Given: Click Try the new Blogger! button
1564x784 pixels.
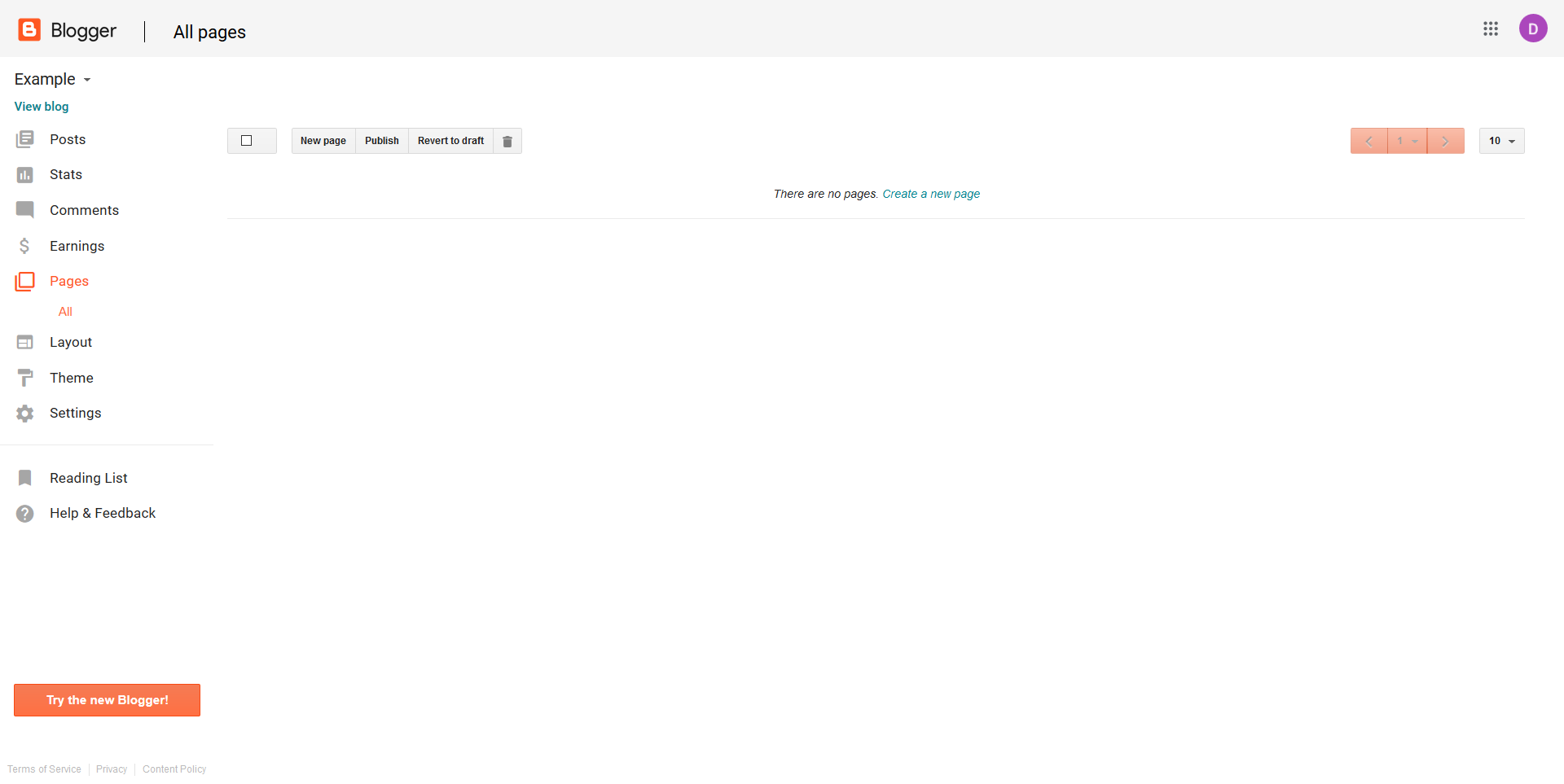Looking at the screenshot, I should point(107,700).
